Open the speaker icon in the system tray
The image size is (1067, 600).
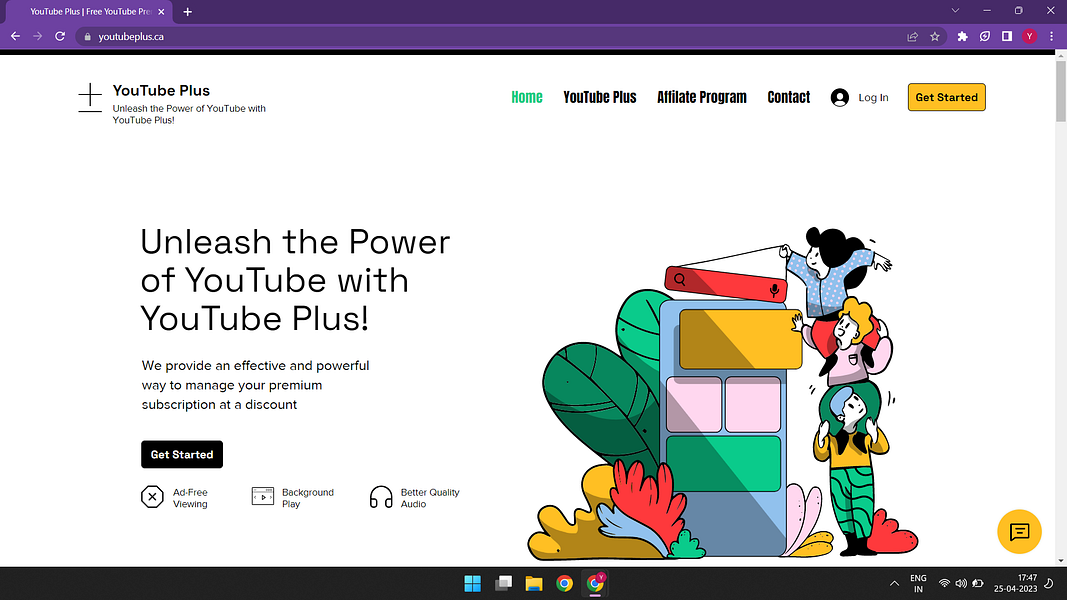click(x=961, y=582)
